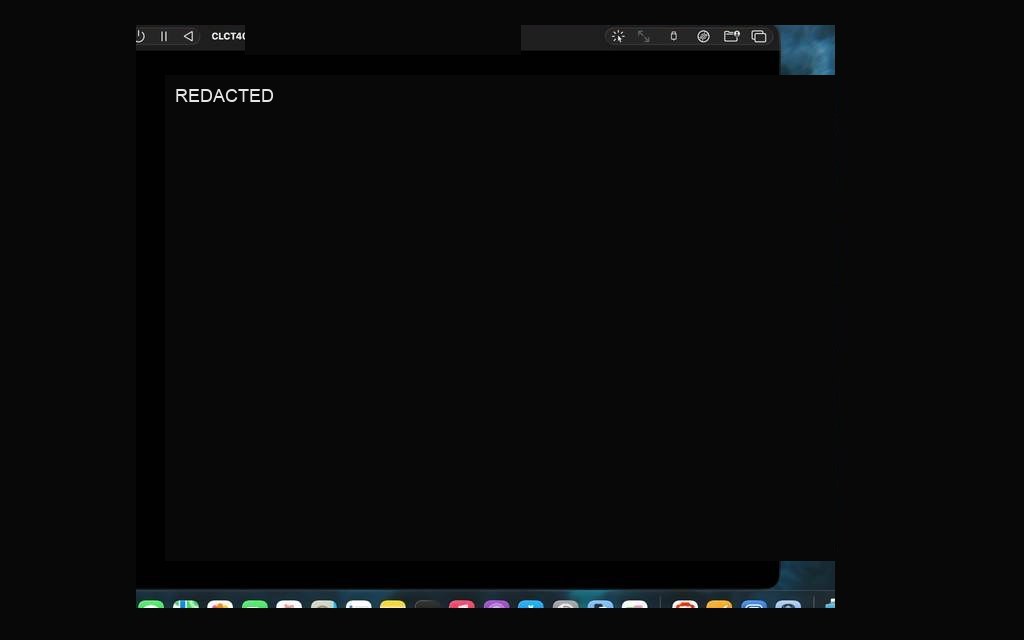The width and height of the screenshot is (1024, 640).
Task: Click the power icon in the VM toolbar
Action: 140,37
